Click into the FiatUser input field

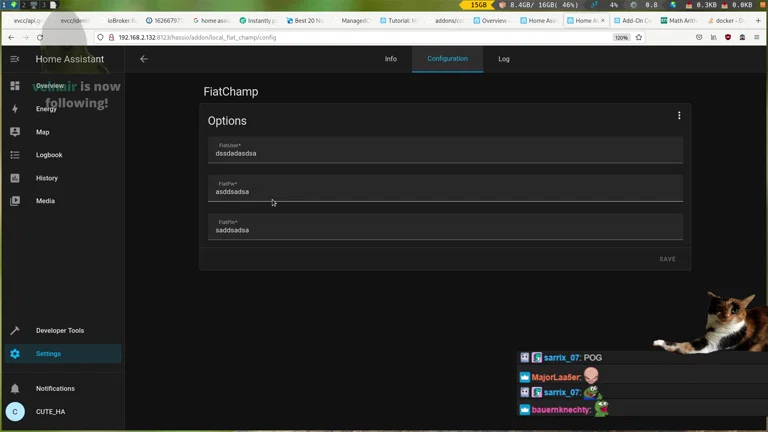tap(445, 151)
